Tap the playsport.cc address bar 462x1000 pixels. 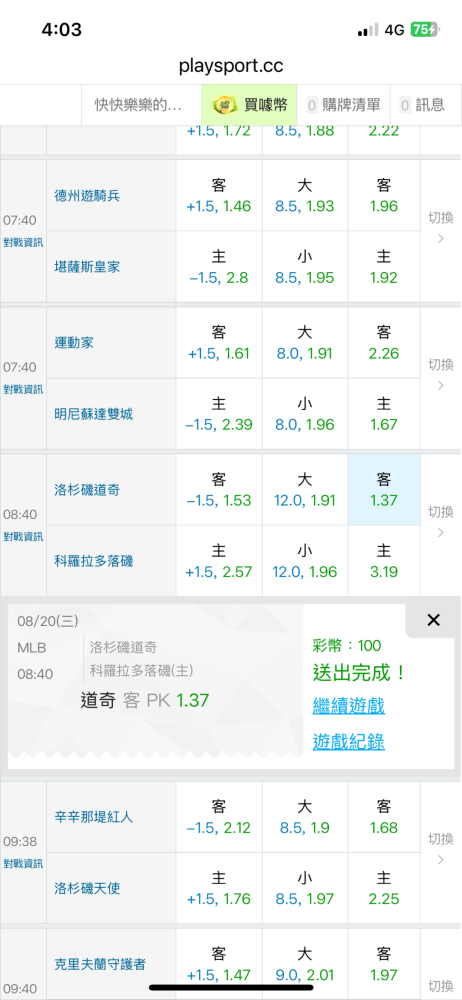231,65
